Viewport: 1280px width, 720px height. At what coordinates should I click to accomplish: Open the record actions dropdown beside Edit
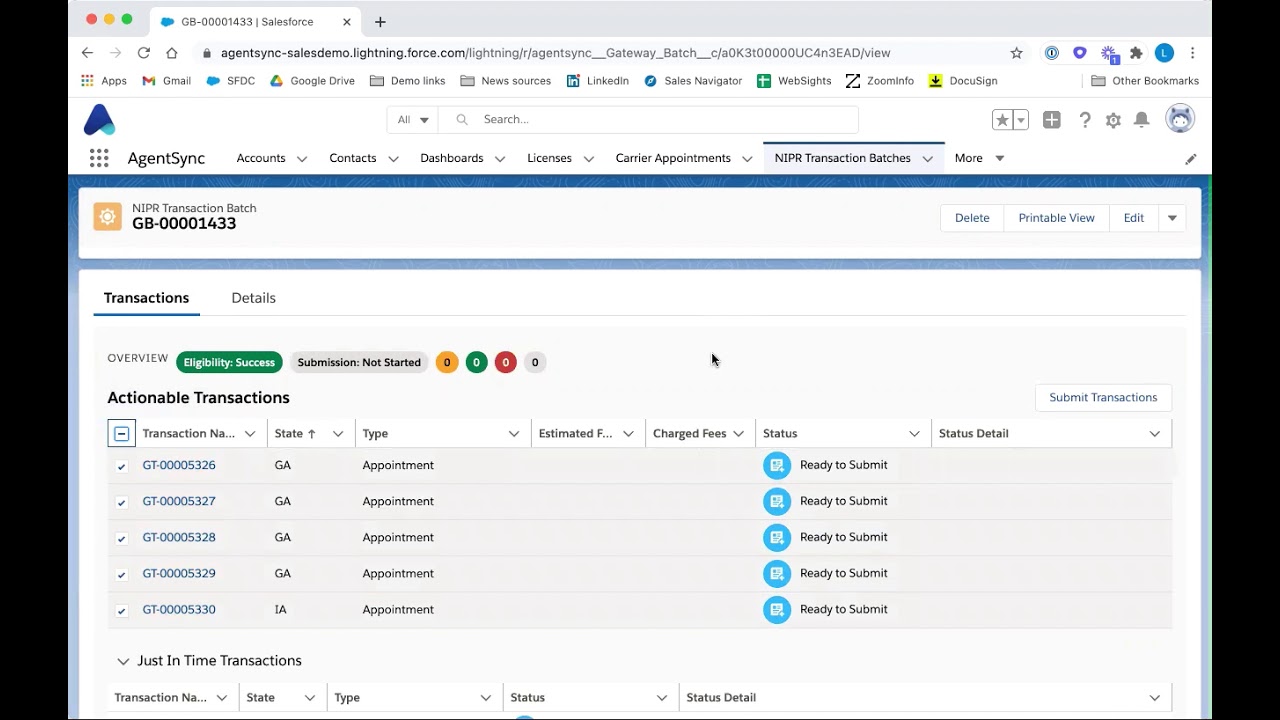click(x=1172, y=218)
